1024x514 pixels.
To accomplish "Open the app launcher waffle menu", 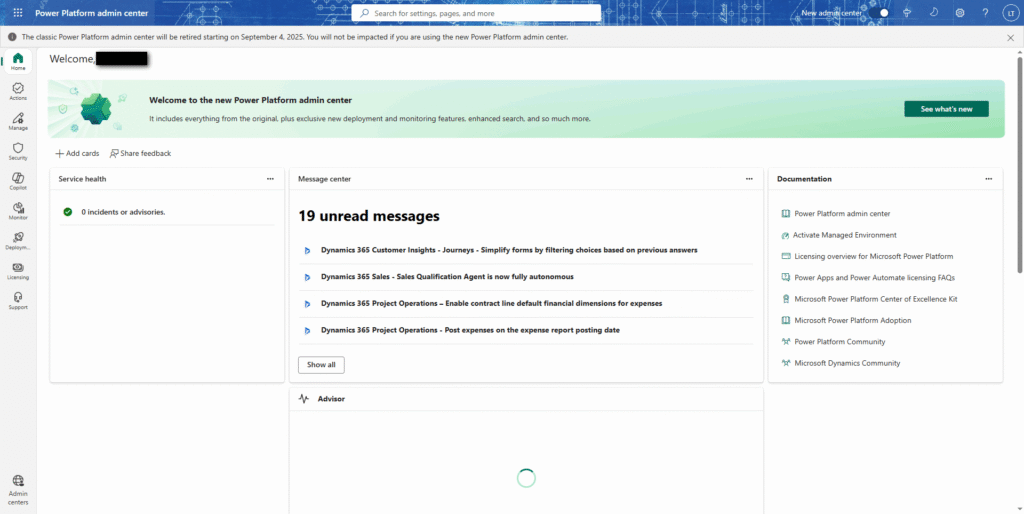I will 17,13.
